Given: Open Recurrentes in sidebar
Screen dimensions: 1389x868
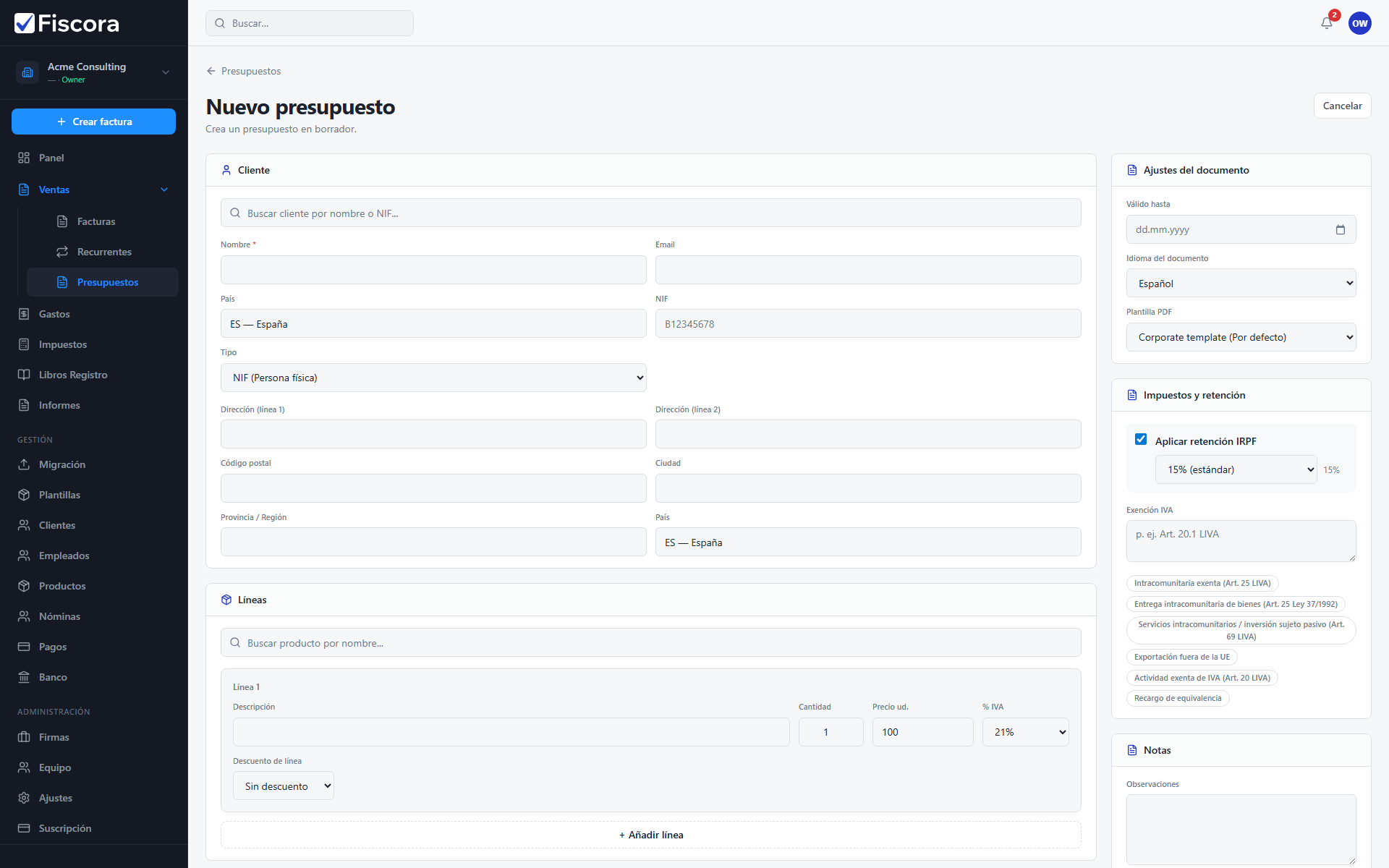Looking at the screenshot, I should (104, 252).
